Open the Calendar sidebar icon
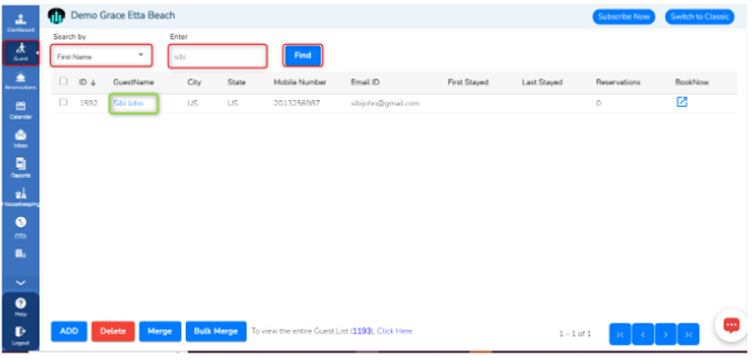 (20, 110)
